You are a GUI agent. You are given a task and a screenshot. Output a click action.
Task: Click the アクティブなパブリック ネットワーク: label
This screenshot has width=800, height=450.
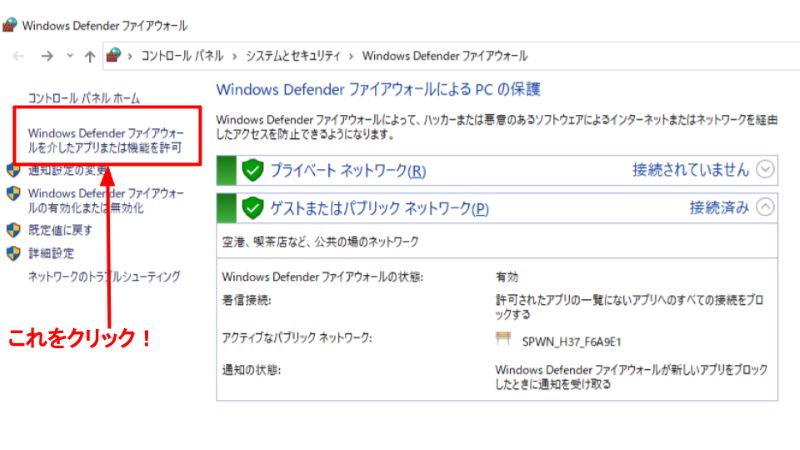[297, 338]
